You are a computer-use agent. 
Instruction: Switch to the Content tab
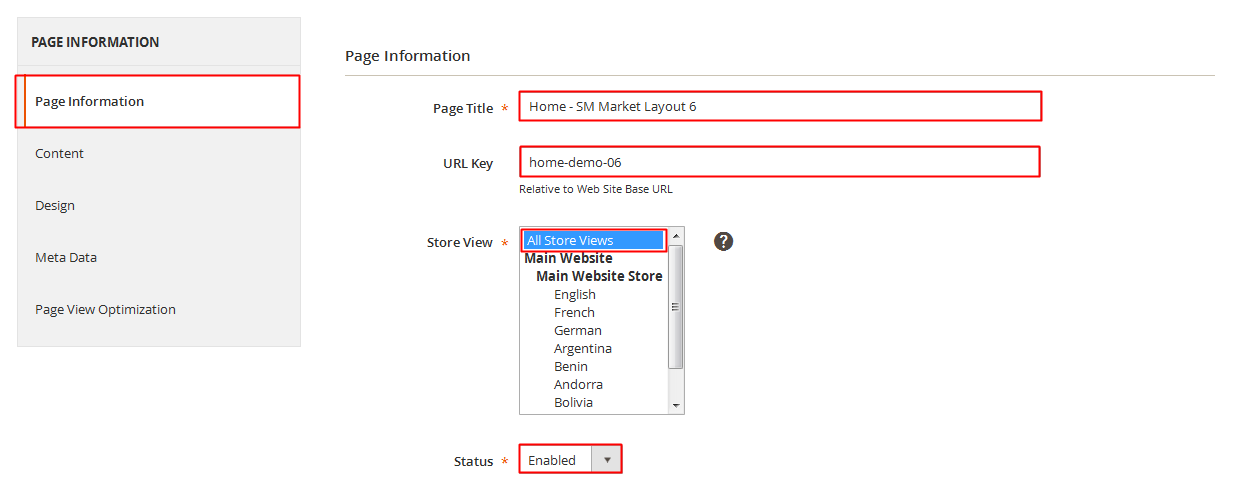158,153
